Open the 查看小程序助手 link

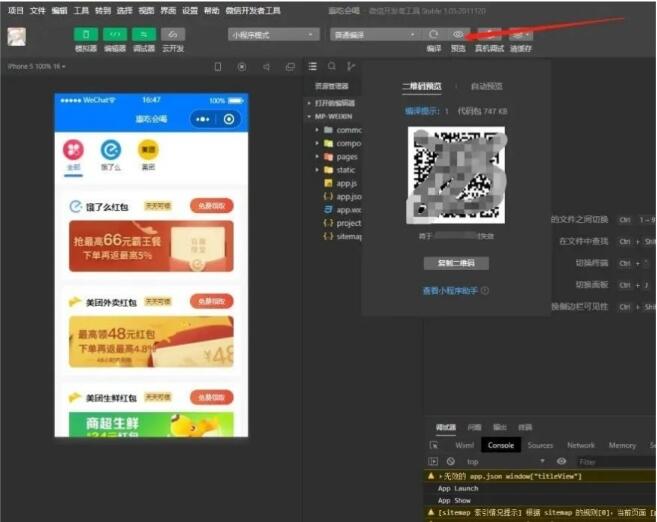(x=450, y=291)
